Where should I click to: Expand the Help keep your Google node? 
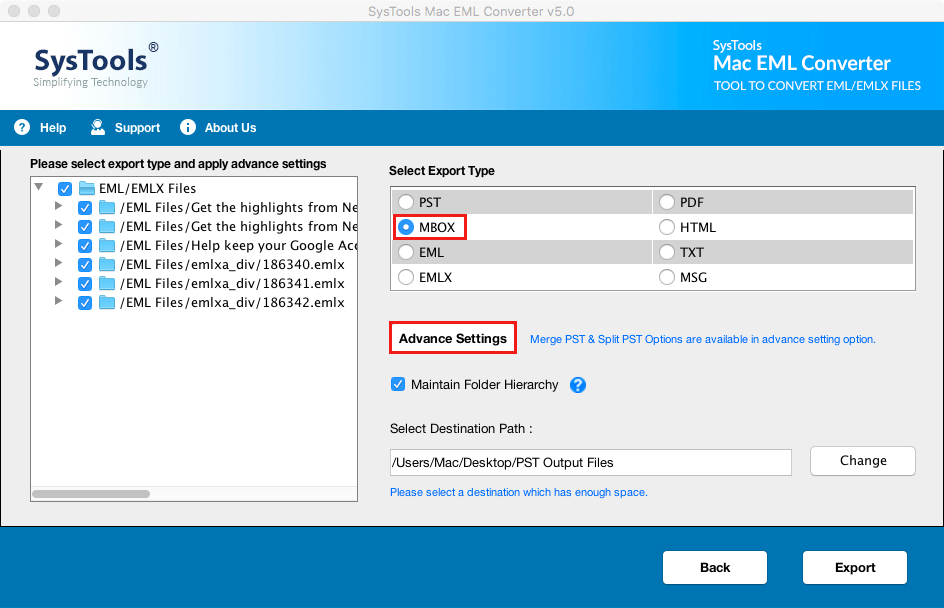click(58, 243)
